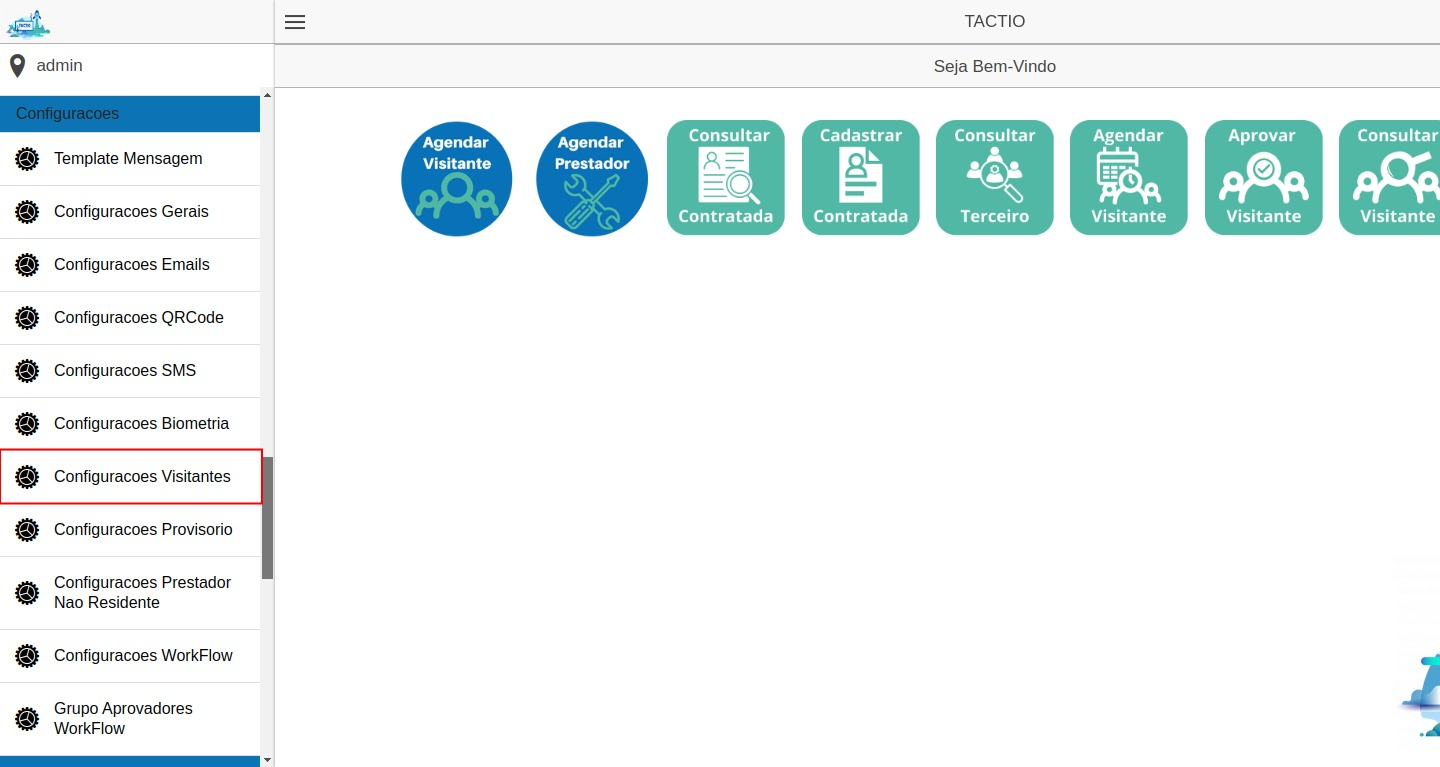1440x767 pixels.
Task: Click the green Agendar Visitante tile
Action: [1128, 178]
